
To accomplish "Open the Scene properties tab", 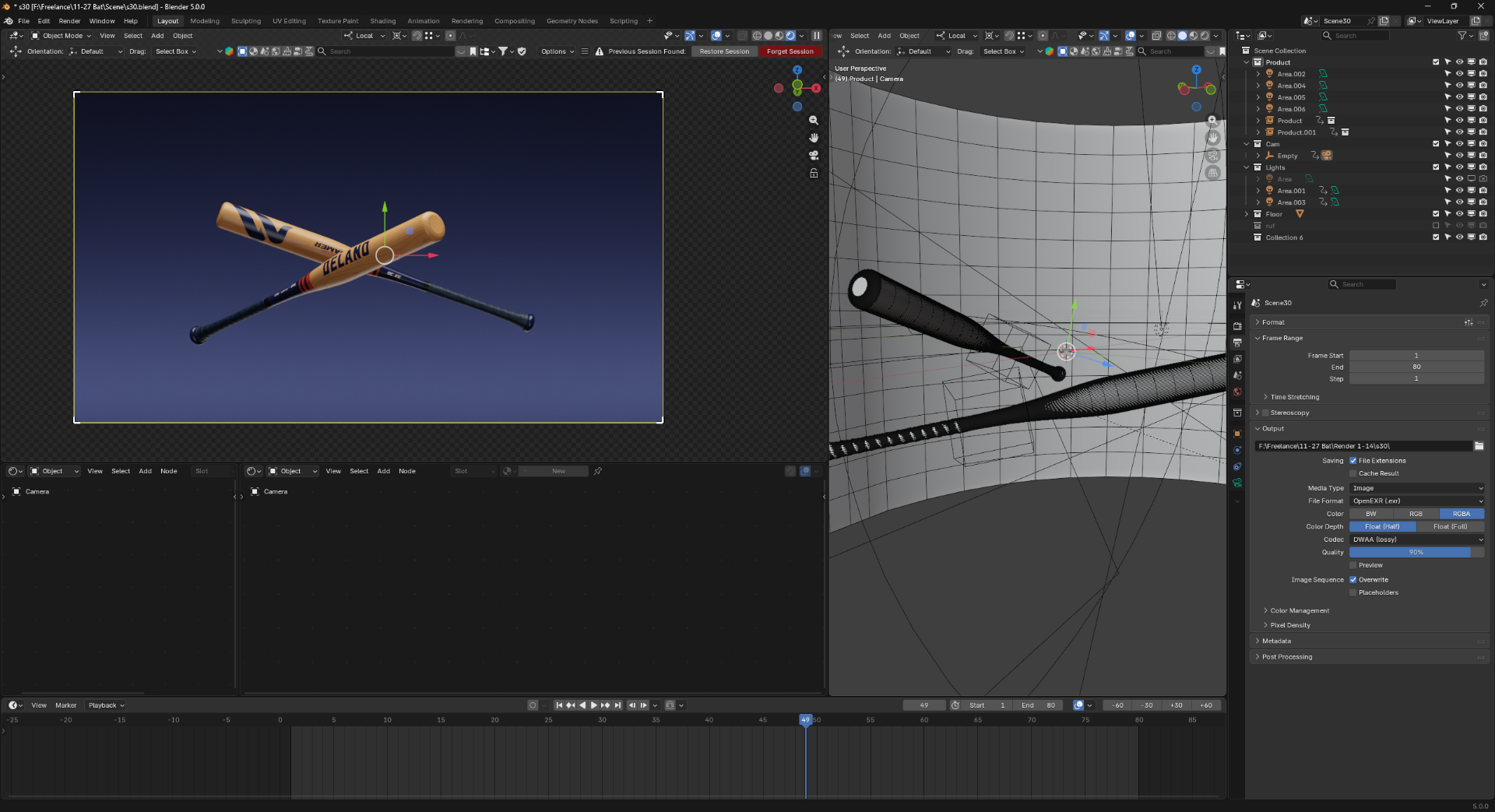I will (1237, 375).
